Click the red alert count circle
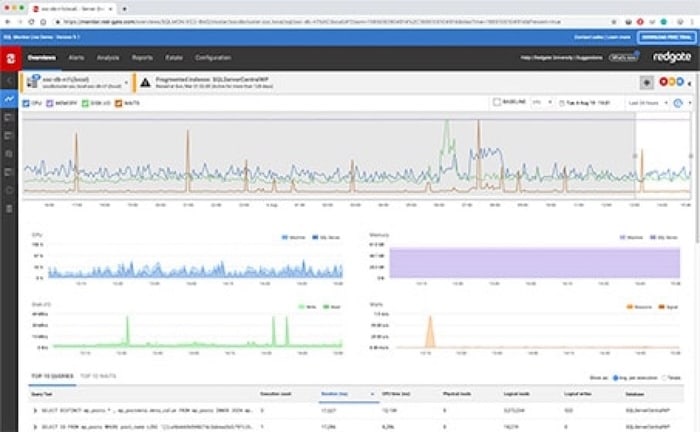Viewport: 700px width, 432px height. pos(663,82)
